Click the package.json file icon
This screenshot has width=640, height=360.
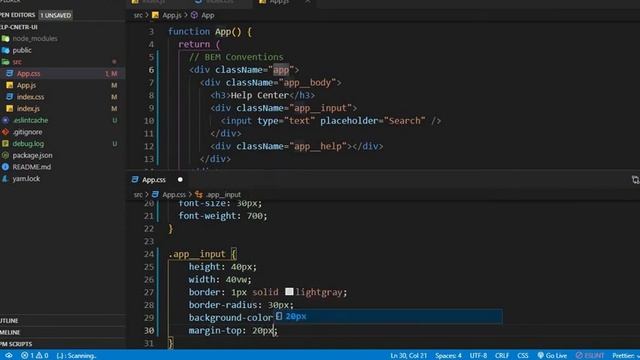click(5, 155)
